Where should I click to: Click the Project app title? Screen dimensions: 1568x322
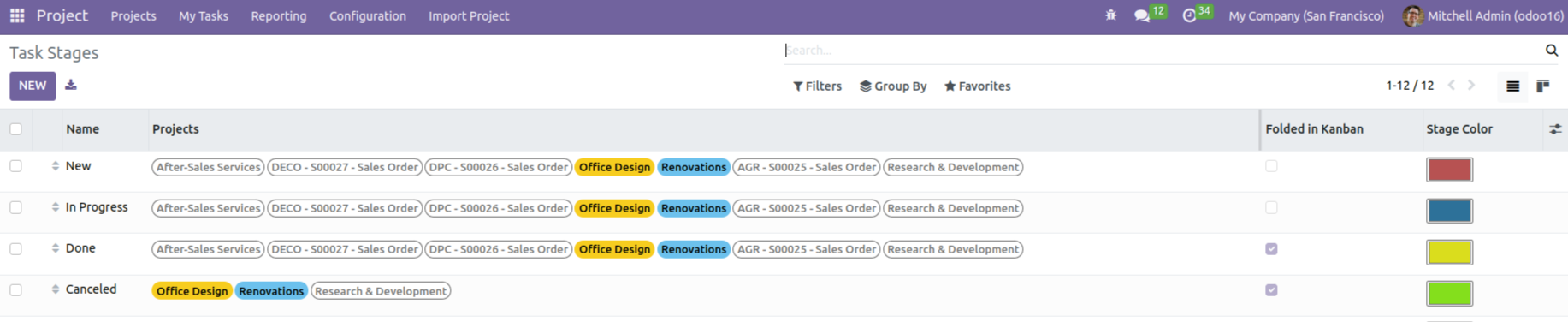click(x=62, y=16)
